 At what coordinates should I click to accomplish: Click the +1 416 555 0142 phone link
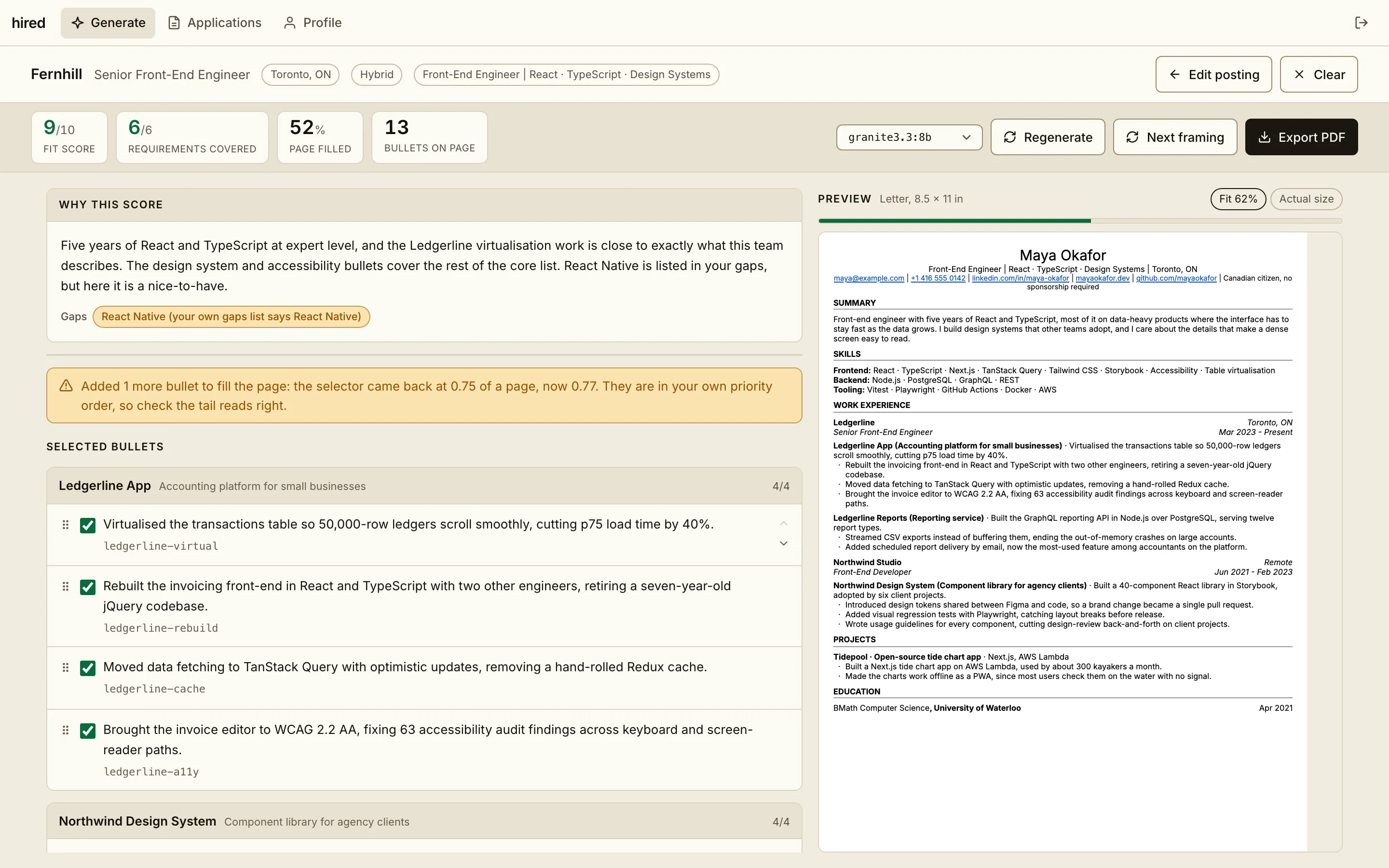[938, 278]
